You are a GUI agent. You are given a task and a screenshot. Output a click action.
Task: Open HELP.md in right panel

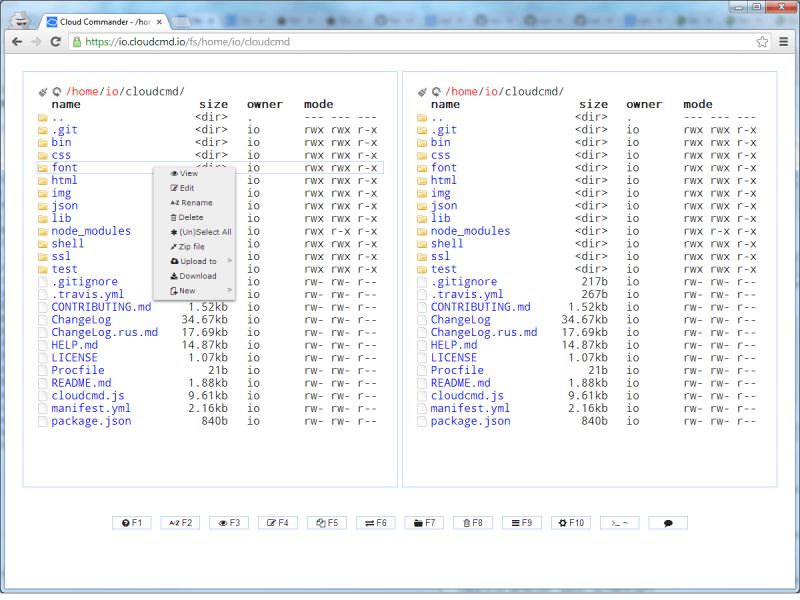click(454, 345)
